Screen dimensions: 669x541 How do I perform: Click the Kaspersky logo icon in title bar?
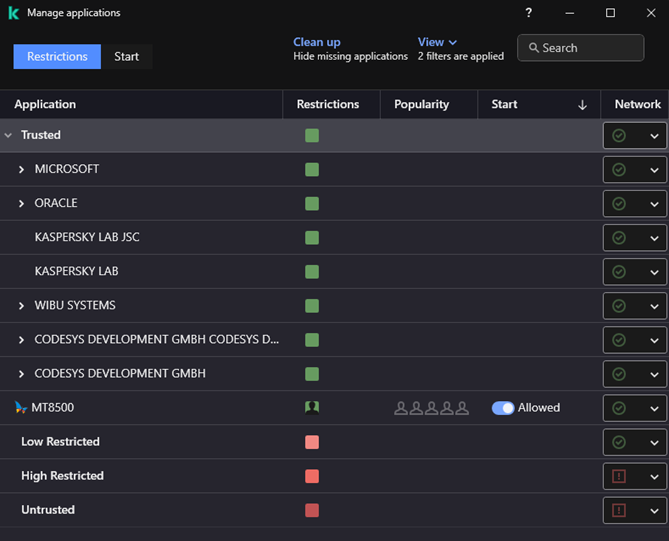click(x=14, y=13)
